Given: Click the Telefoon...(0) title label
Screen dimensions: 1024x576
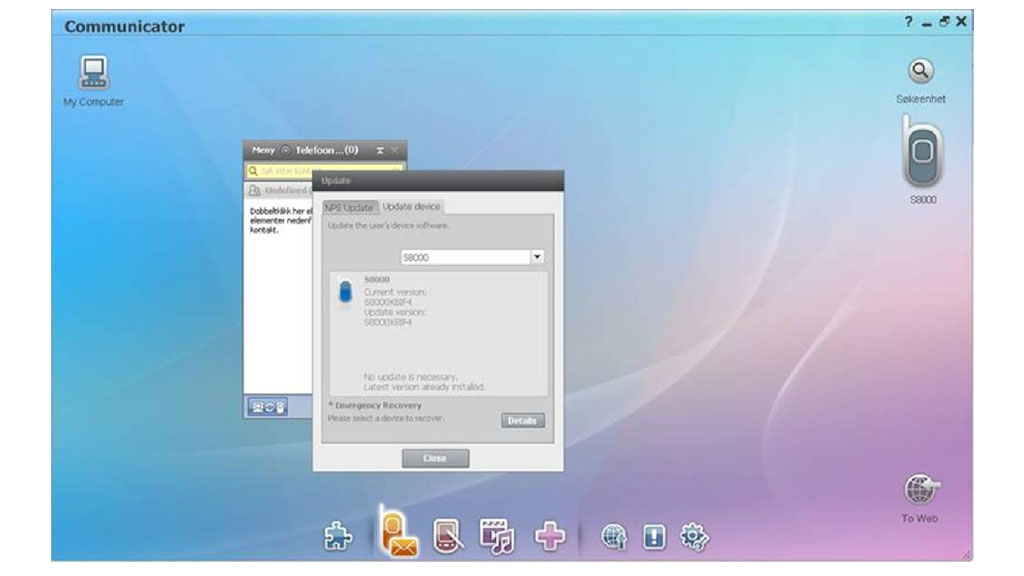Looking at the screenshot, I should click(x=327, y=150).
